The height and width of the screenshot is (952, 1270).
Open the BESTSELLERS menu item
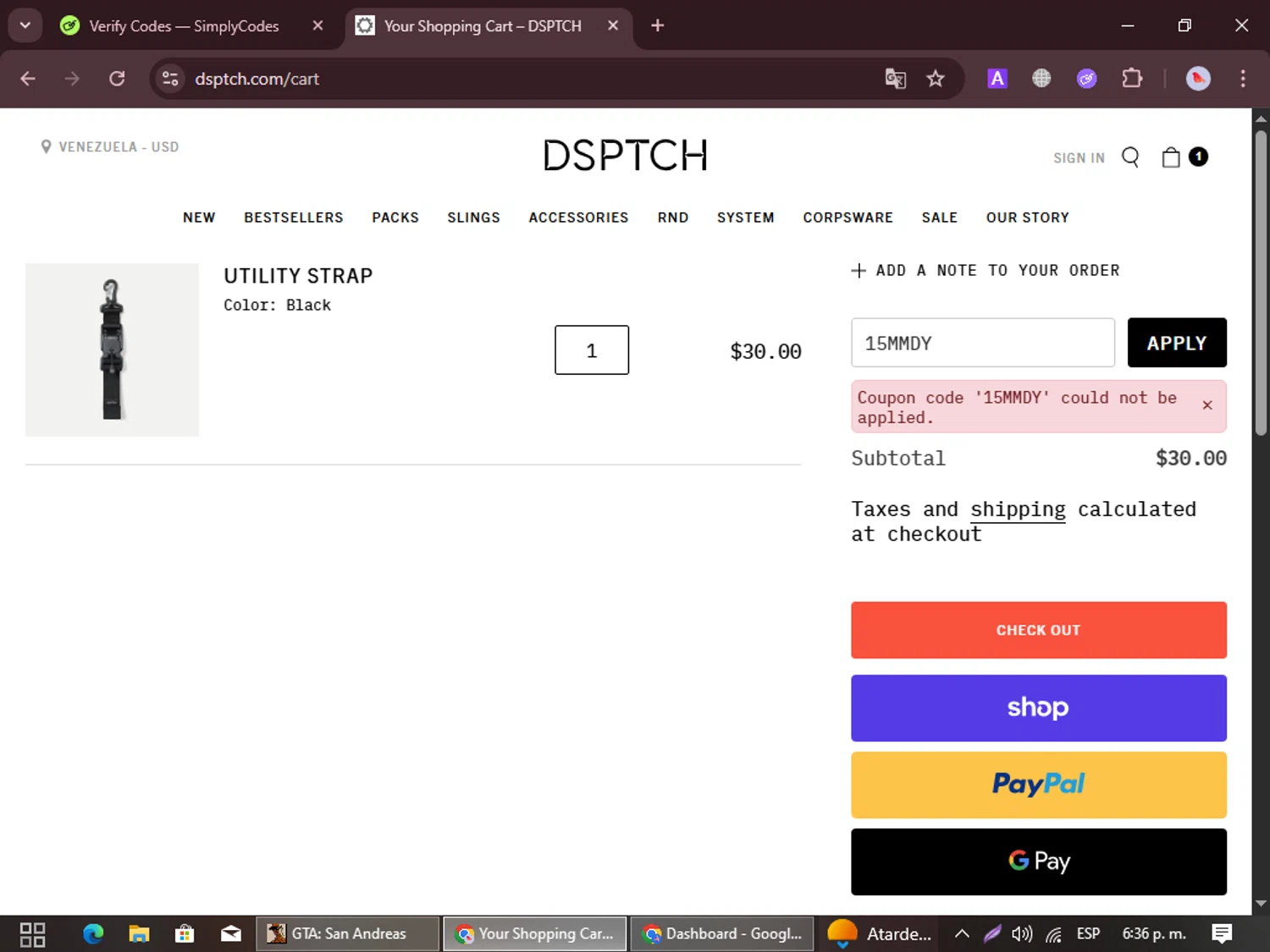[x=294, y=217]
